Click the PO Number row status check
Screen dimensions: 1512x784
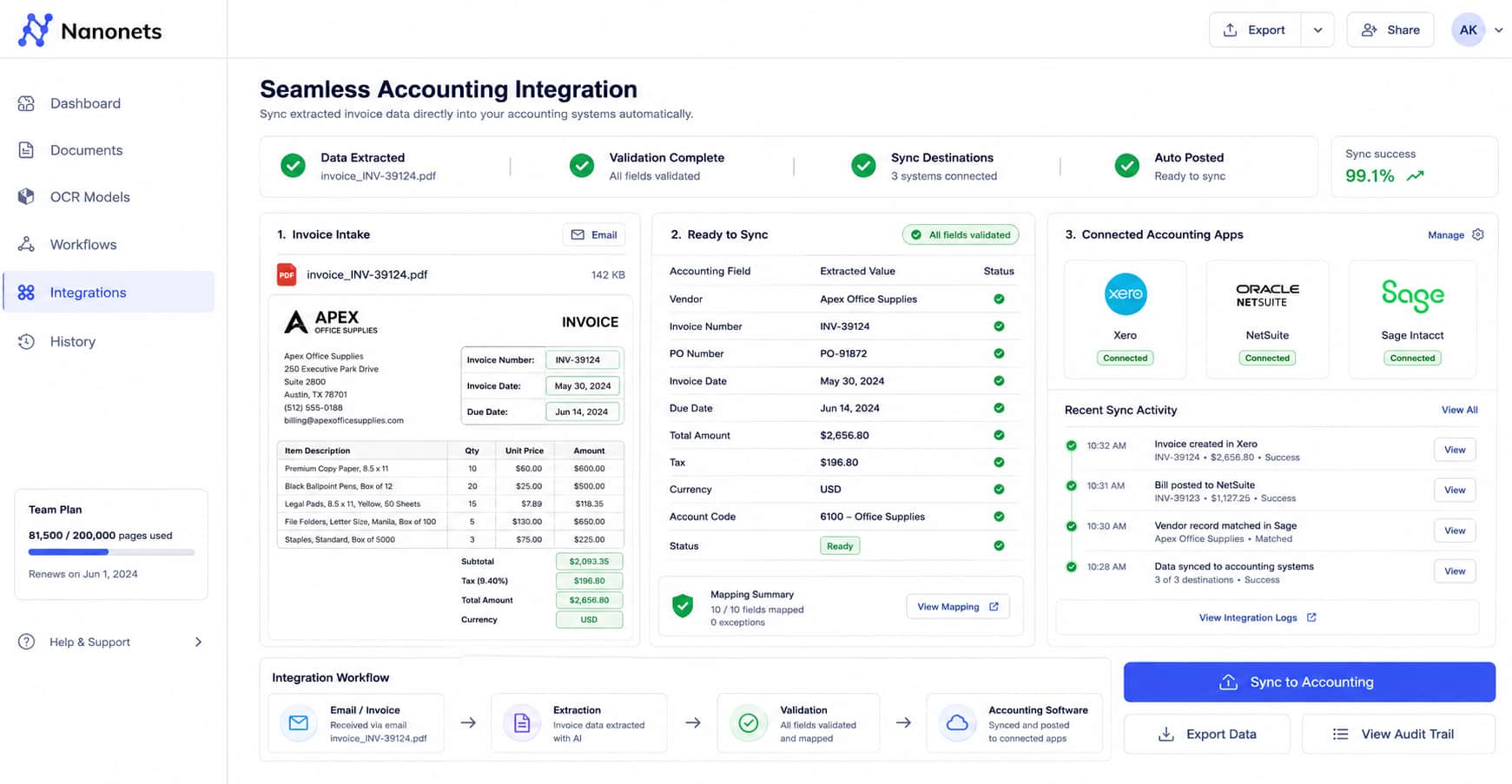click(x=999, y=353)
